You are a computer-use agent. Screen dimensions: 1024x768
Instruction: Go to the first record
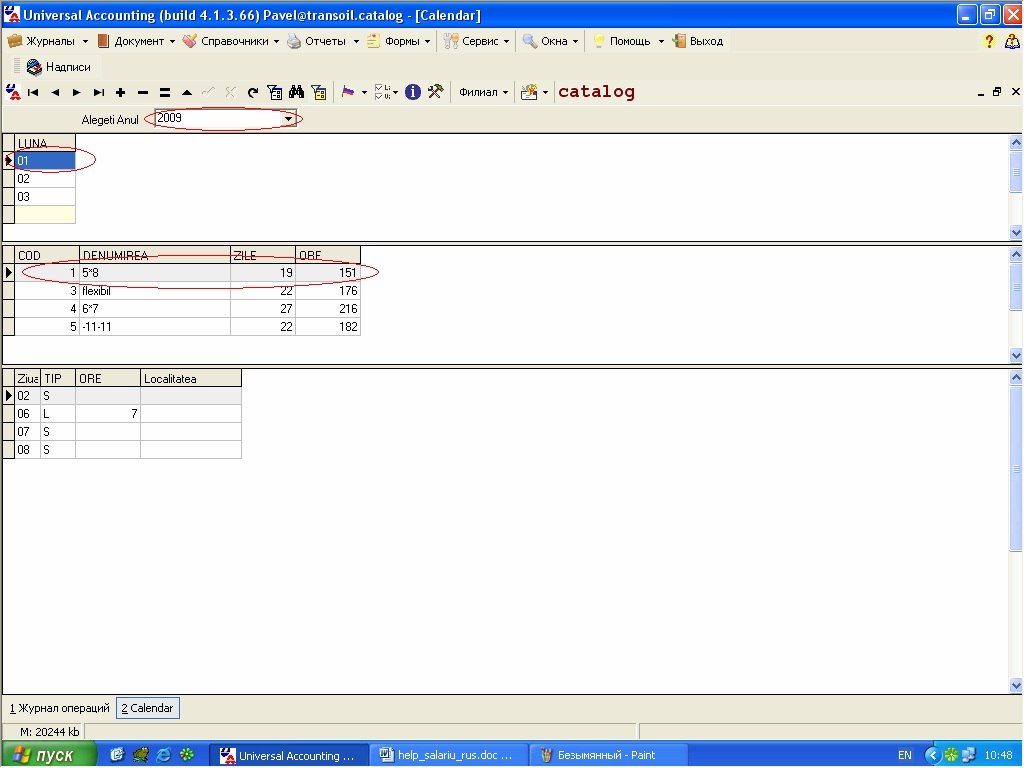pyautogui.click(x=33, y=93)
